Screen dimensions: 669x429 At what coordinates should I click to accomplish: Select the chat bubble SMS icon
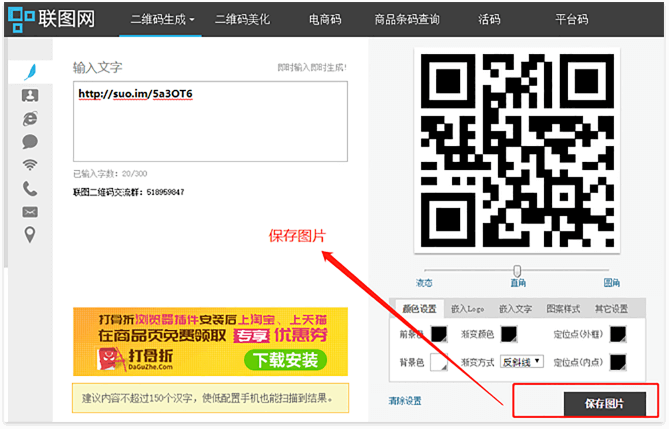[x=30, y=141]
